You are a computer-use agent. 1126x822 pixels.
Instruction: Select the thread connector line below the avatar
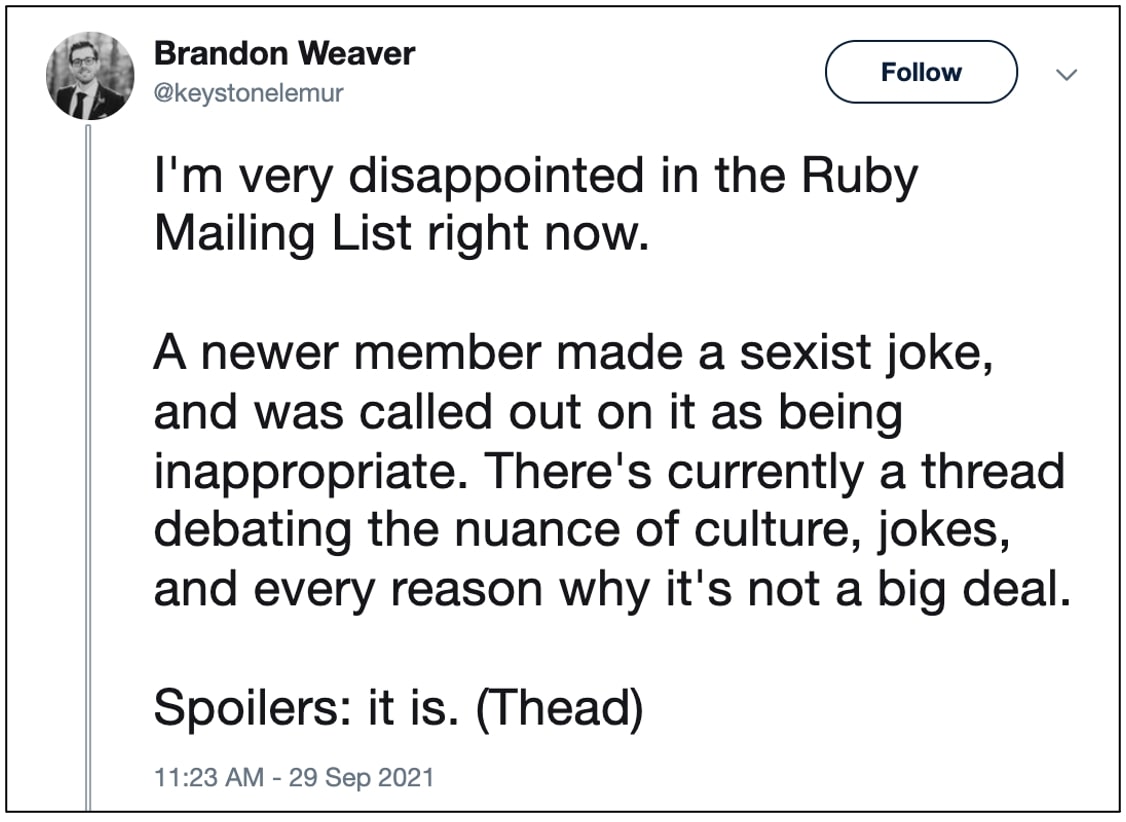[88, 467]
